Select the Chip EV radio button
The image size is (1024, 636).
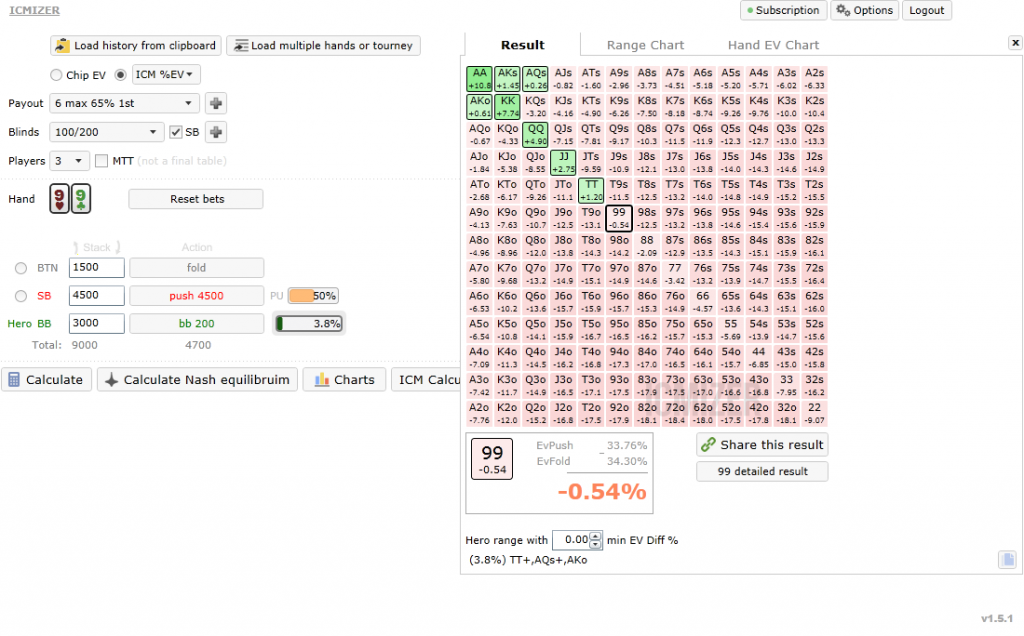click(56, 75)
